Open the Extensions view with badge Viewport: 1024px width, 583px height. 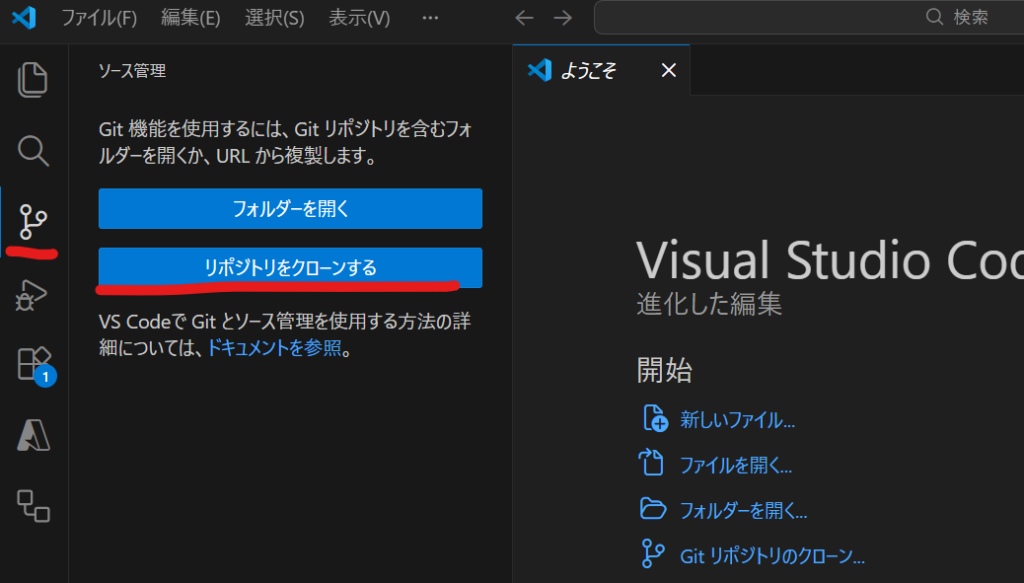click(33, 364)
